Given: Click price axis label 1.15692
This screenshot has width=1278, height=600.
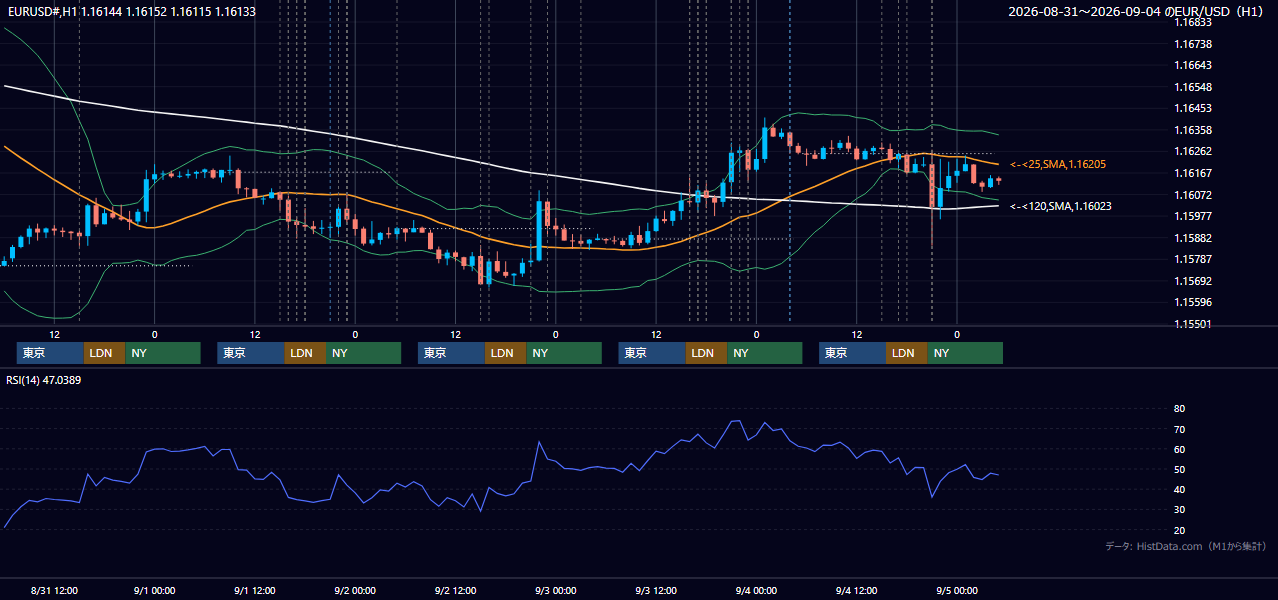Looking at the screenshot, I should [1192, 281].
